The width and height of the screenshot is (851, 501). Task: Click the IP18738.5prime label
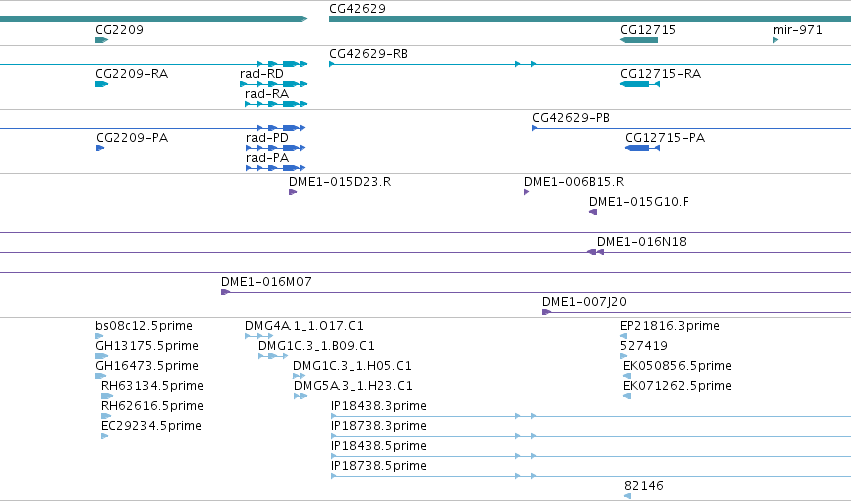click(x=378, y=467)
